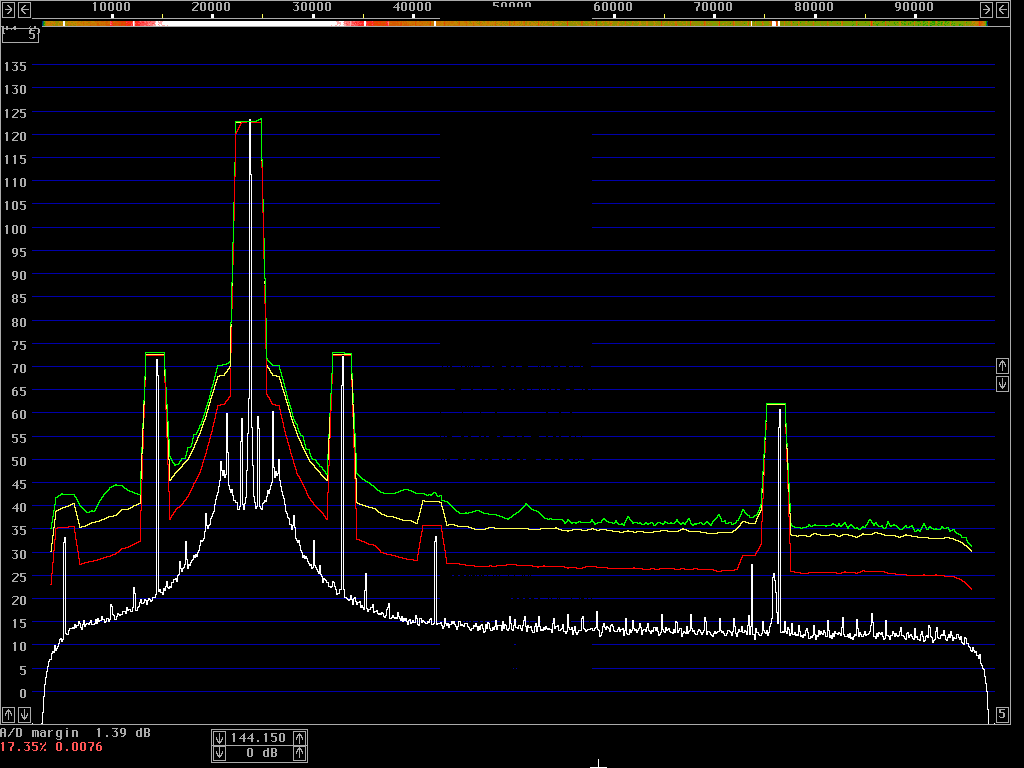Click the colored waterfall strip under the frequency scale
Image resolution: width=1024 pixels, height=768 pixels.
(514, 24)
